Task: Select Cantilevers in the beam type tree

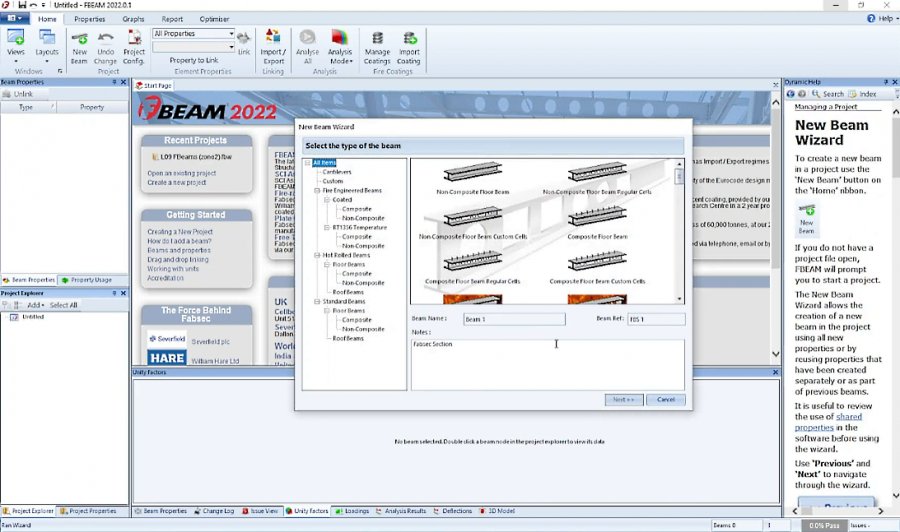Action: [x=337, y=172]
